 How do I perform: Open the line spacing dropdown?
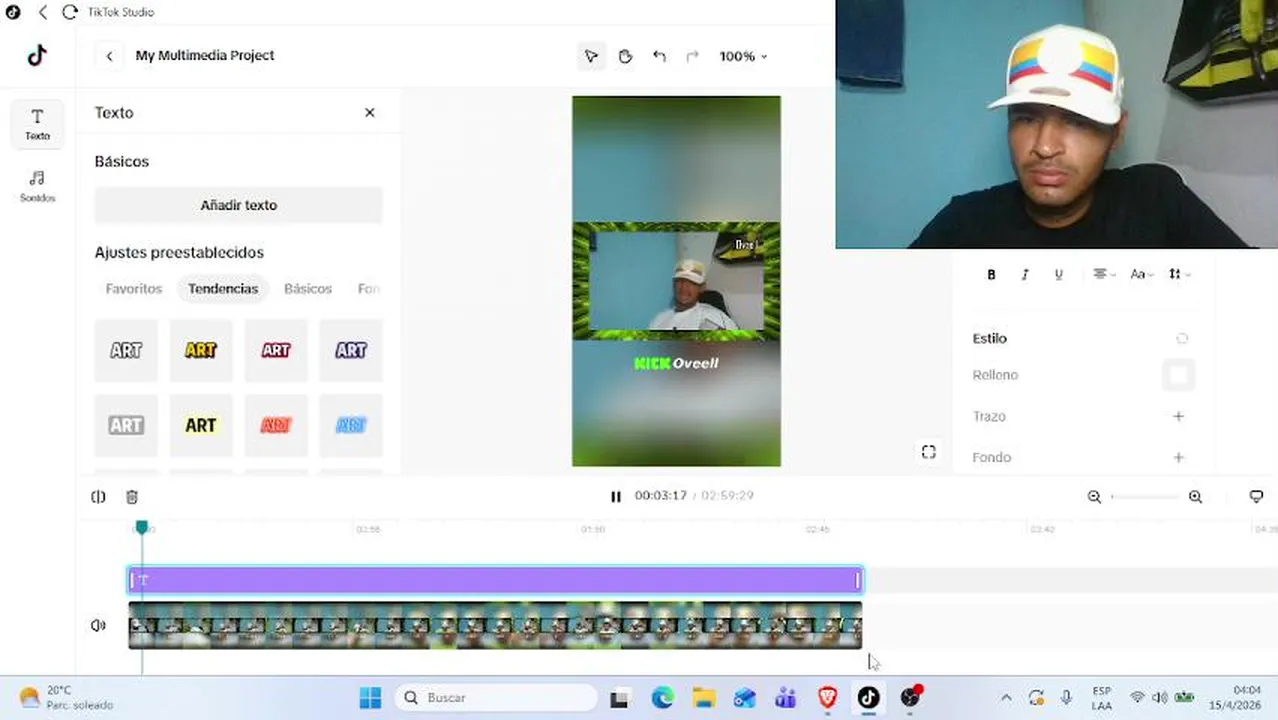pos(1179,274)
